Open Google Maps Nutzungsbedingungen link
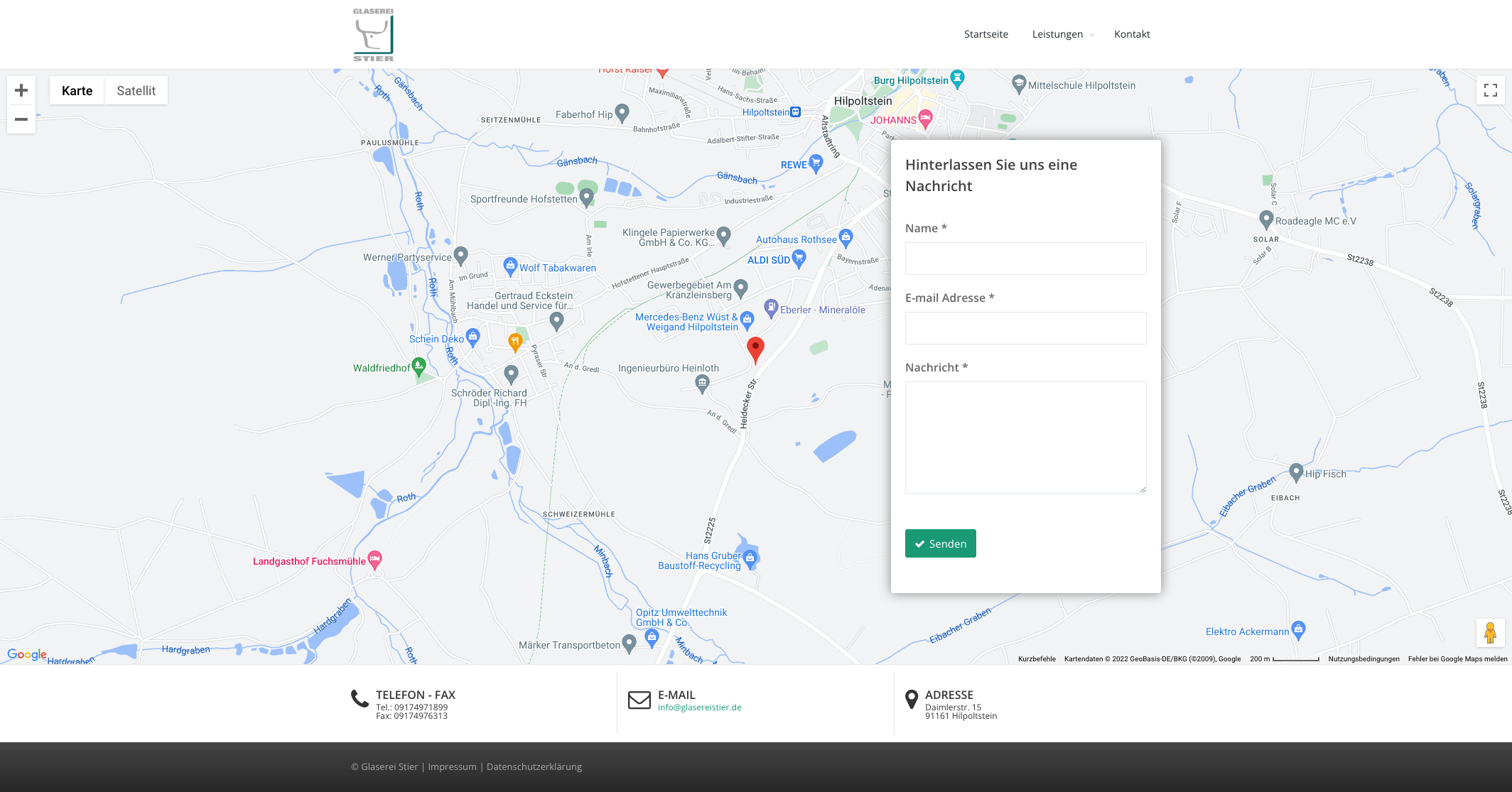This screenshot has width=1512, height=792. (1363, 659)
